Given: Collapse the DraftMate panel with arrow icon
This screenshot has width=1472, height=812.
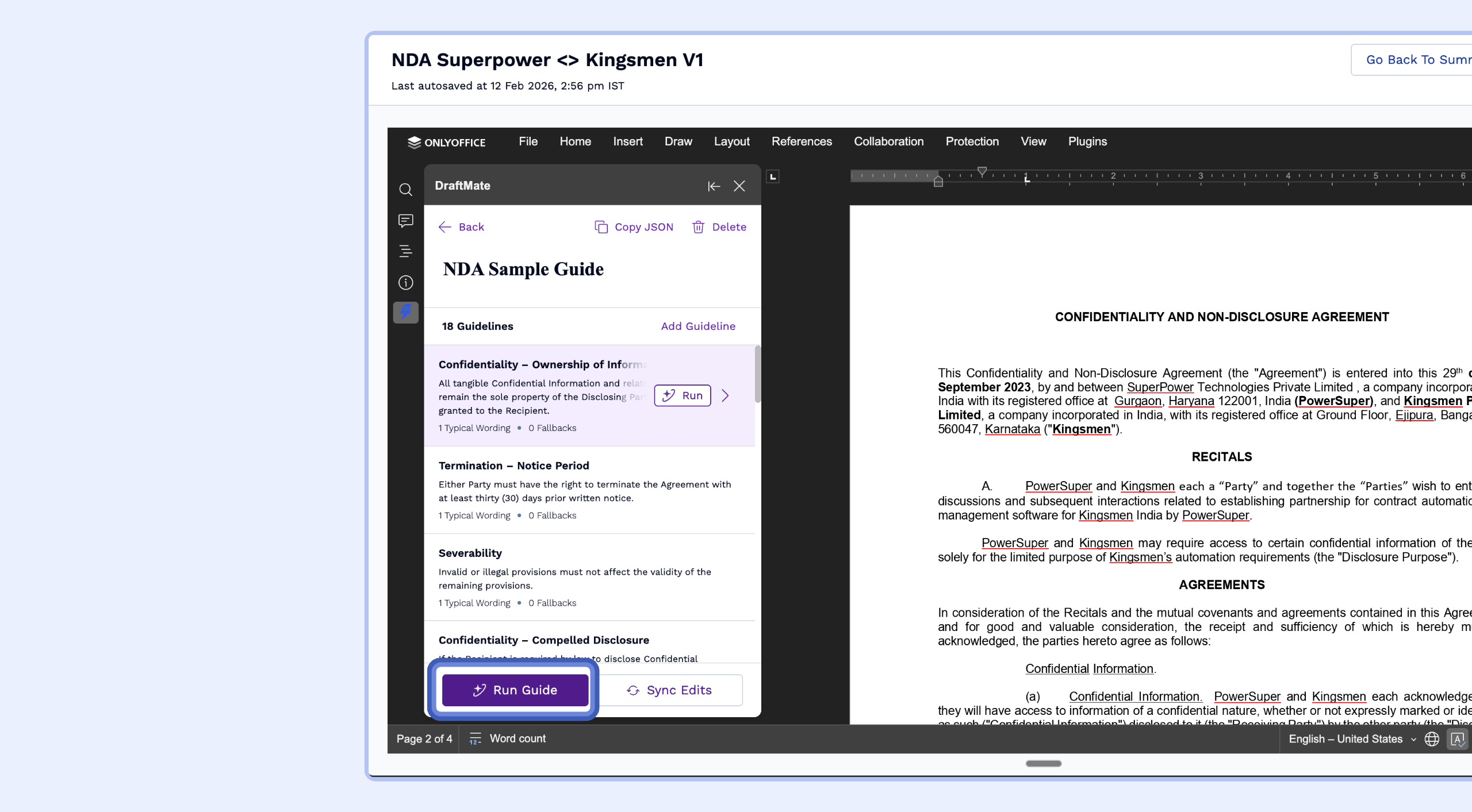Looking at the screenshot, I should point(714,186).
